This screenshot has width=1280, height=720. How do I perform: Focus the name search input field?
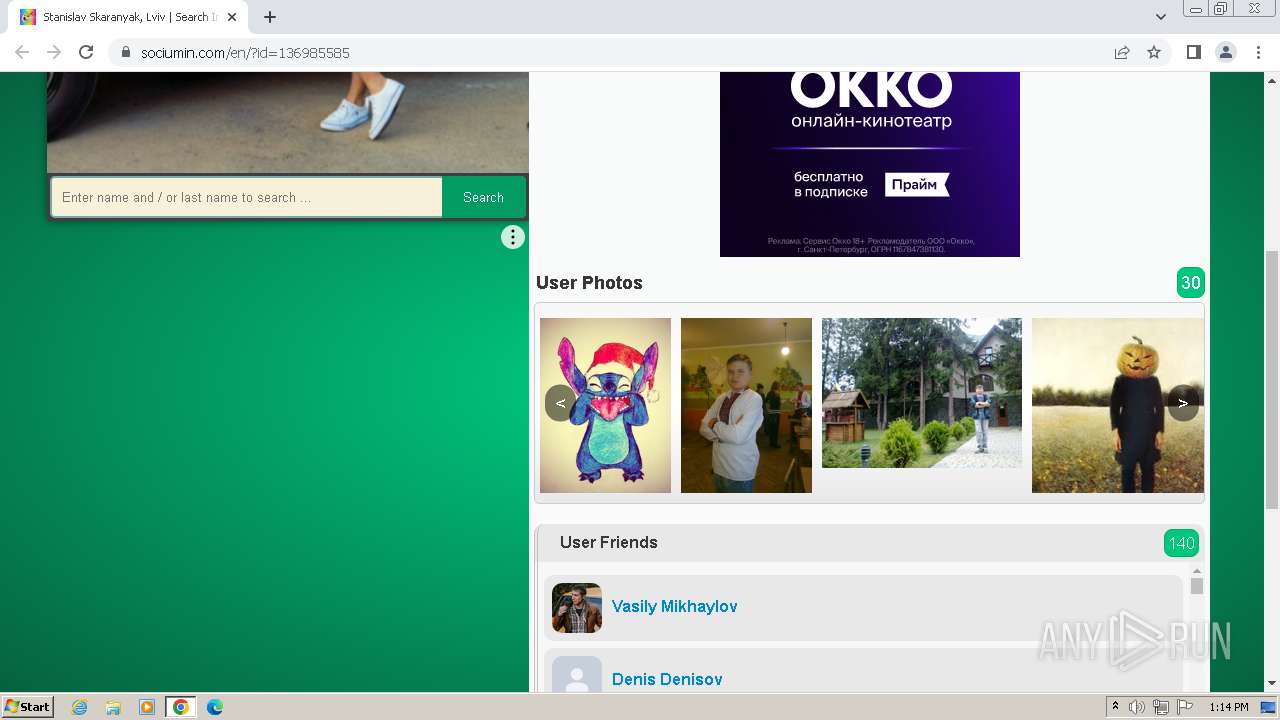coord(246,197)
